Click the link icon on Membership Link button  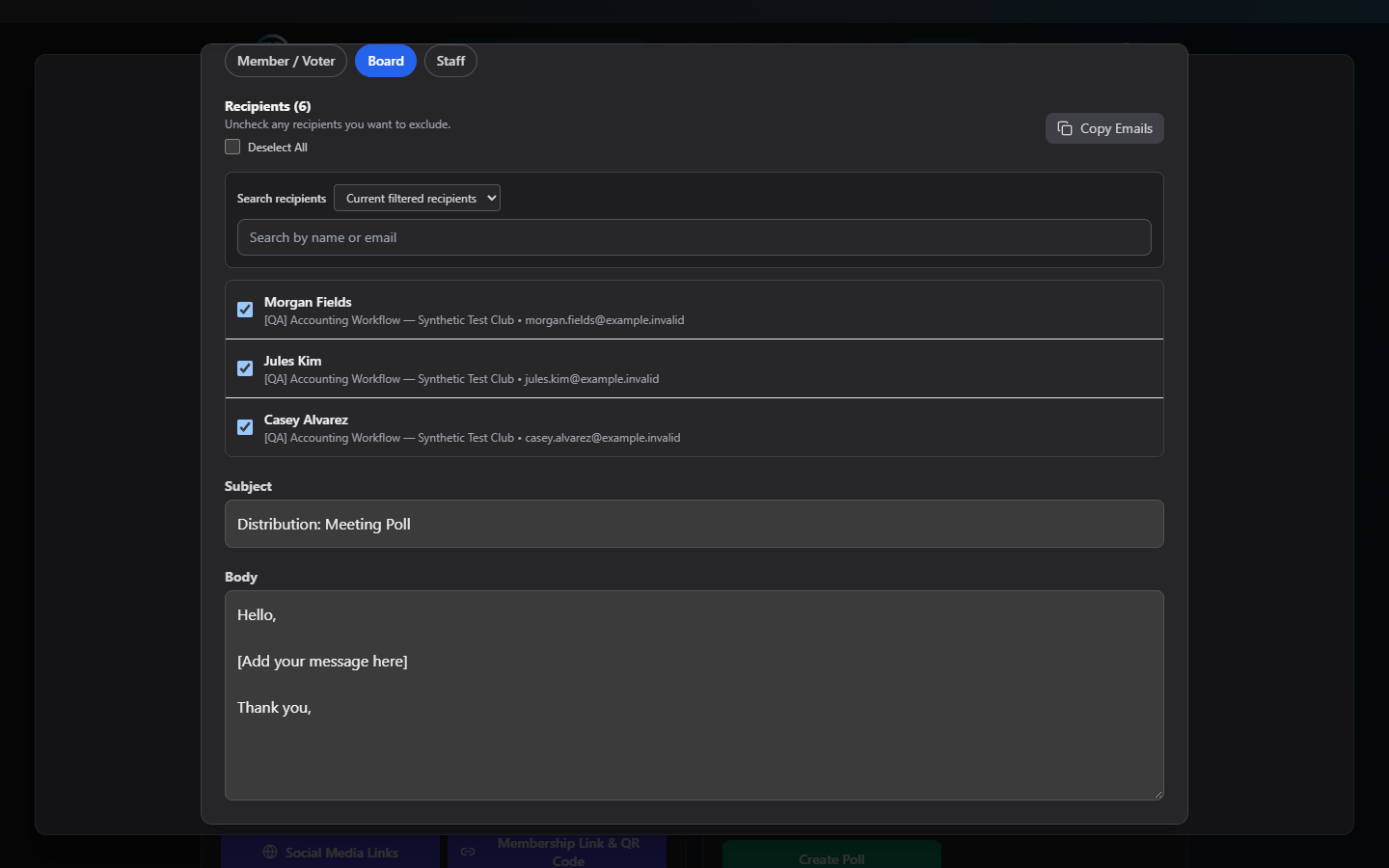[x=468, y=852]
